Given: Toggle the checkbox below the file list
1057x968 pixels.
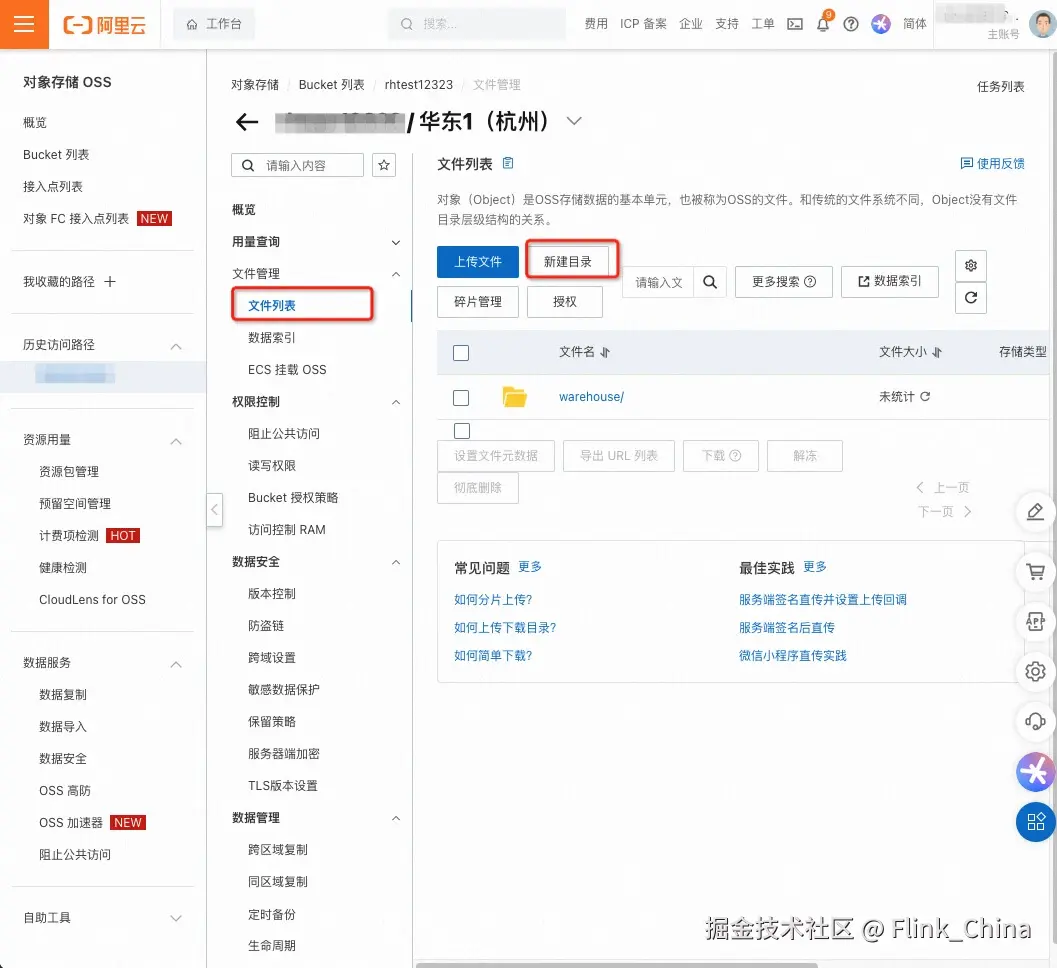Looking at the screenshot, I should pos(462,431).
